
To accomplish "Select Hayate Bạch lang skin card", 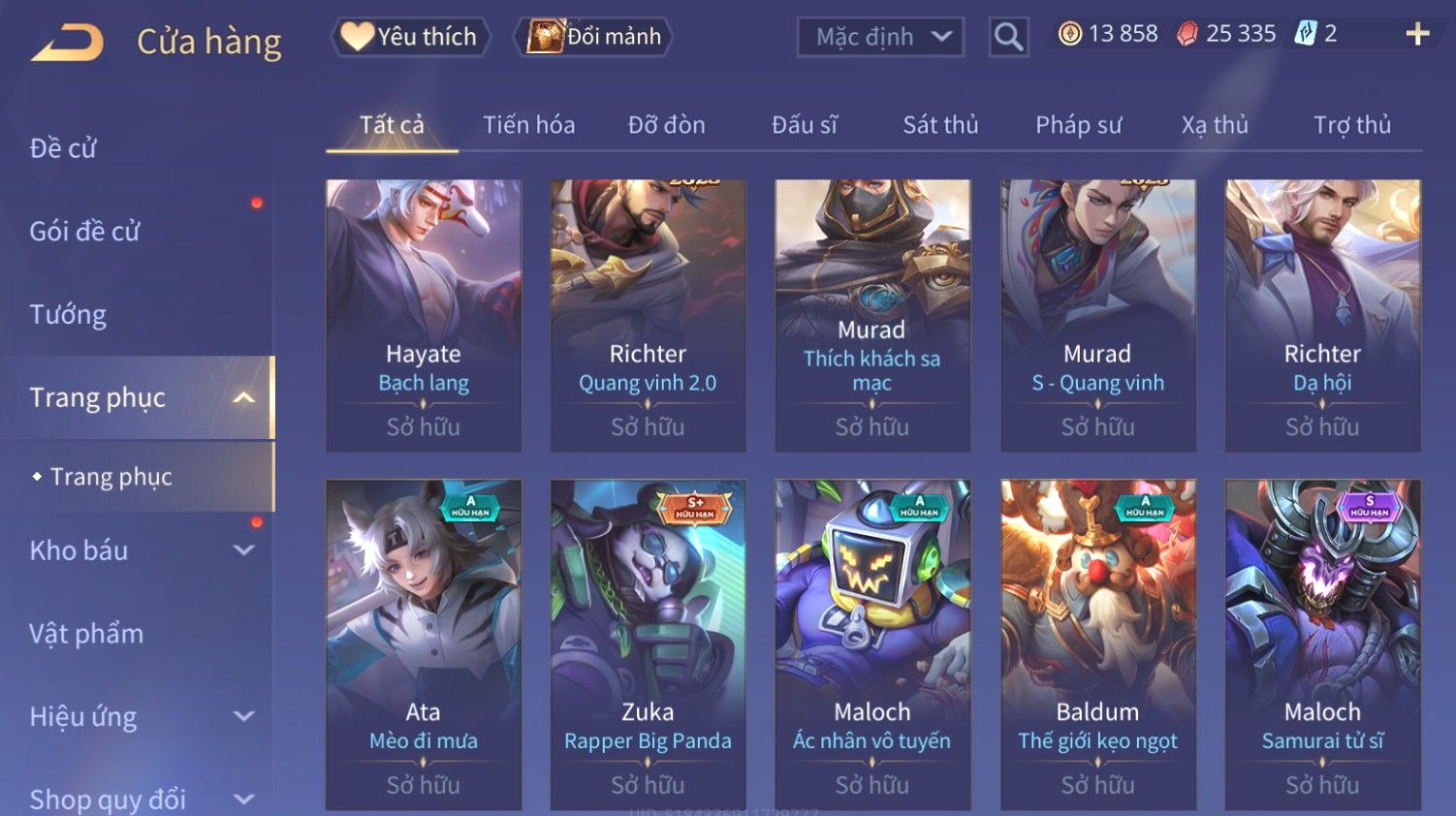I will coord(424,316).
